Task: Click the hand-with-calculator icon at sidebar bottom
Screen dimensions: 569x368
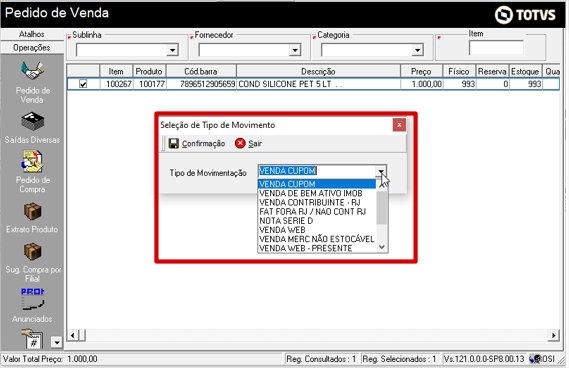Action: (x=32, y=338)
